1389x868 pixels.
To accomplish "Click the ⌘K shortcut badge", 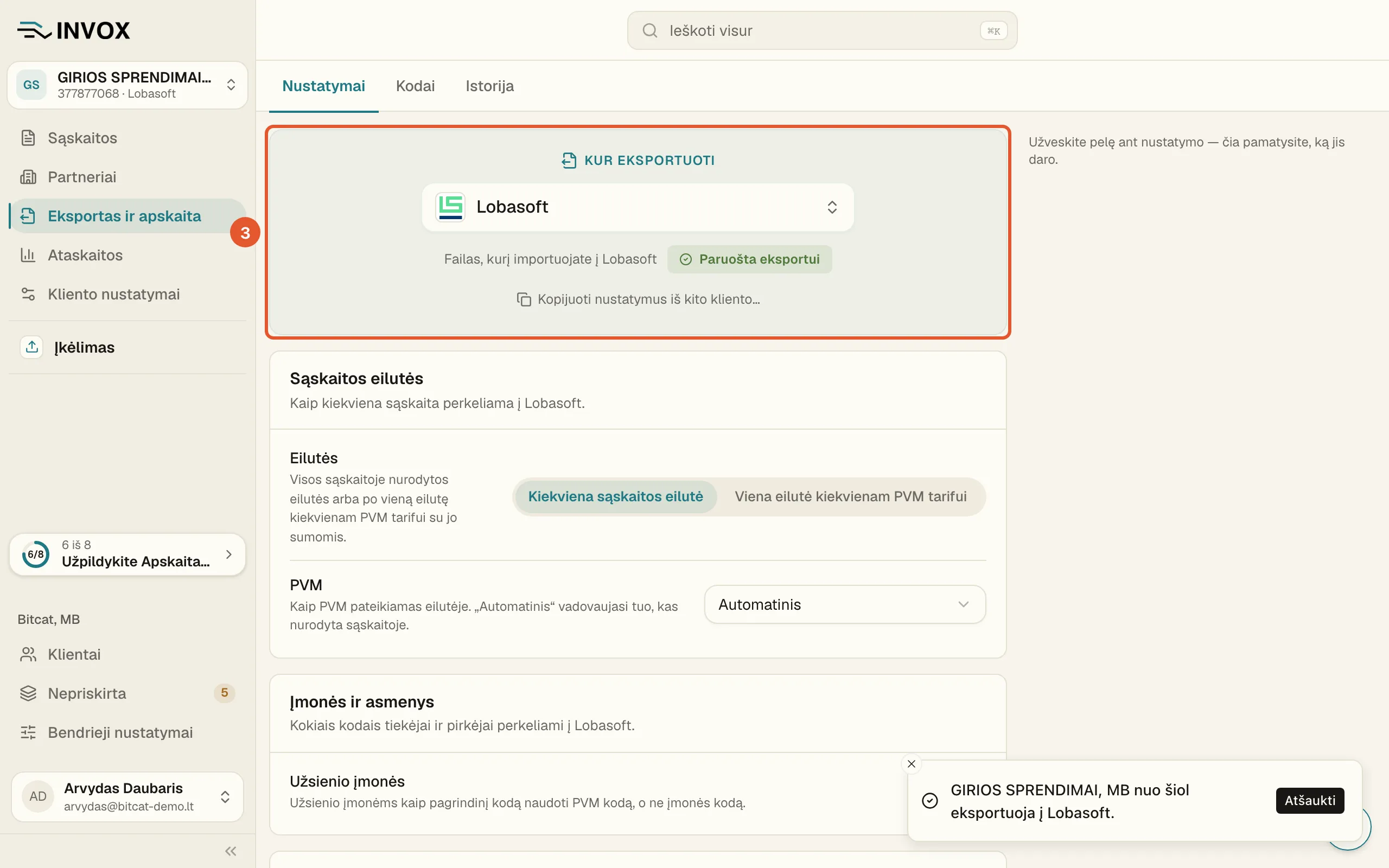I will click(993, 31).
